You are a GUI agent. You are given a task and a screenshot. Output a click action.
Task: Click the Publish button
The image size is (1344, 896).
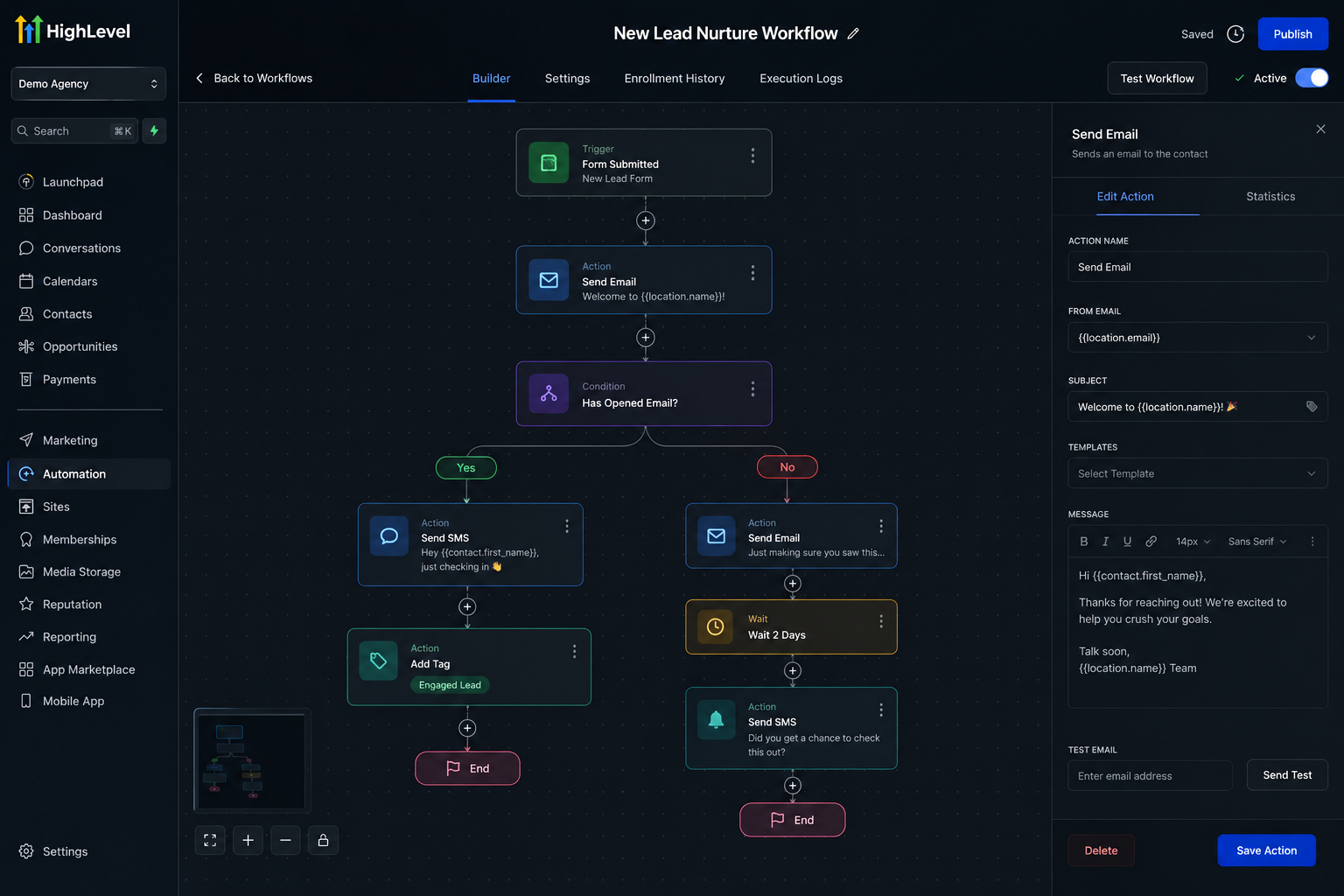coord(1292,34)
